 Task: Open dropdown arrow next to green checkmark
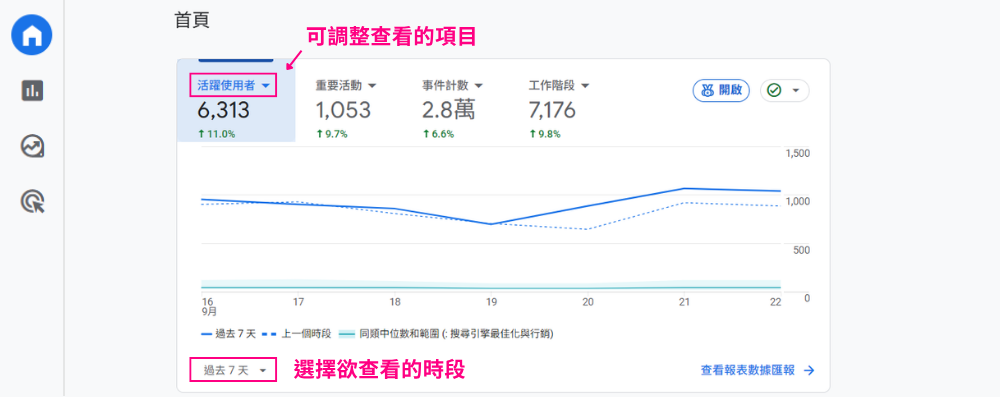click(x=795, y=91)
